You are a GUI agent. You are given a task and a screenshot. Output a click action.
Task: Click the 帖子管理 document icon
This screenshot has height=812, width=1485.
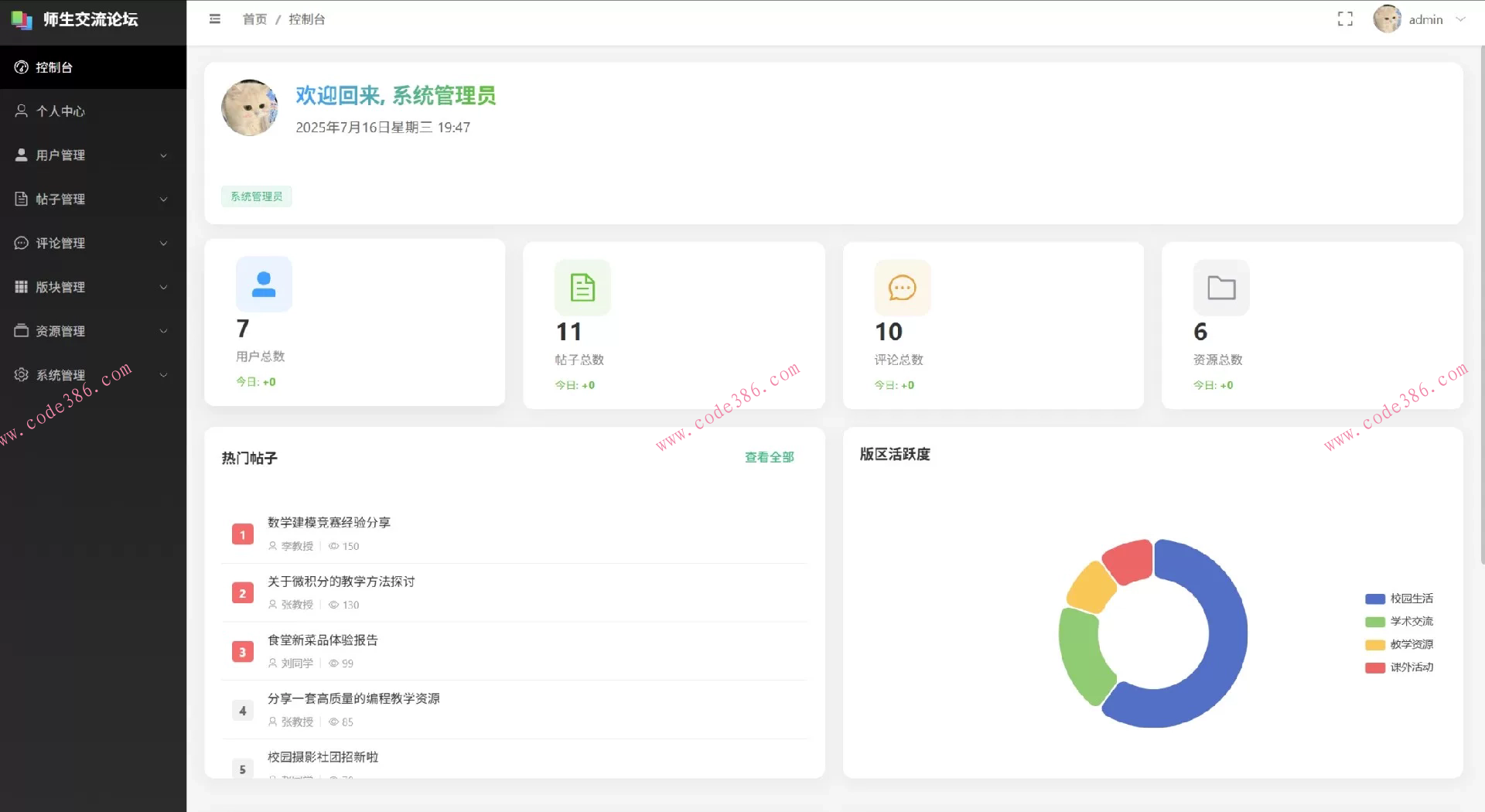pyautogui.click(x=20, y=199)
